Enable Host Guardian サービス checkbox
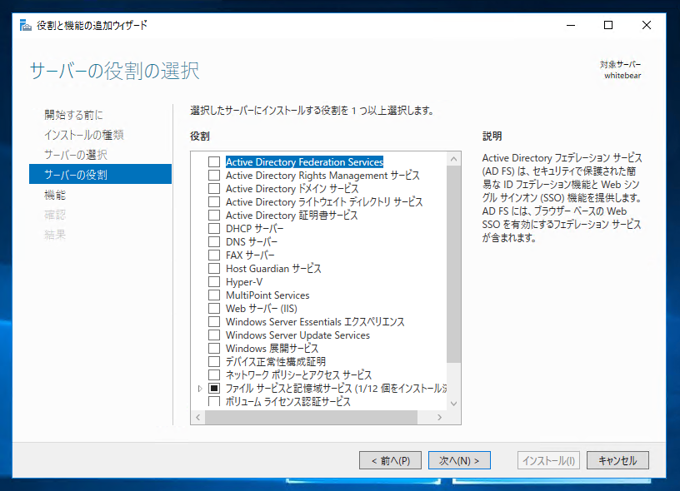 pos(214,268)
